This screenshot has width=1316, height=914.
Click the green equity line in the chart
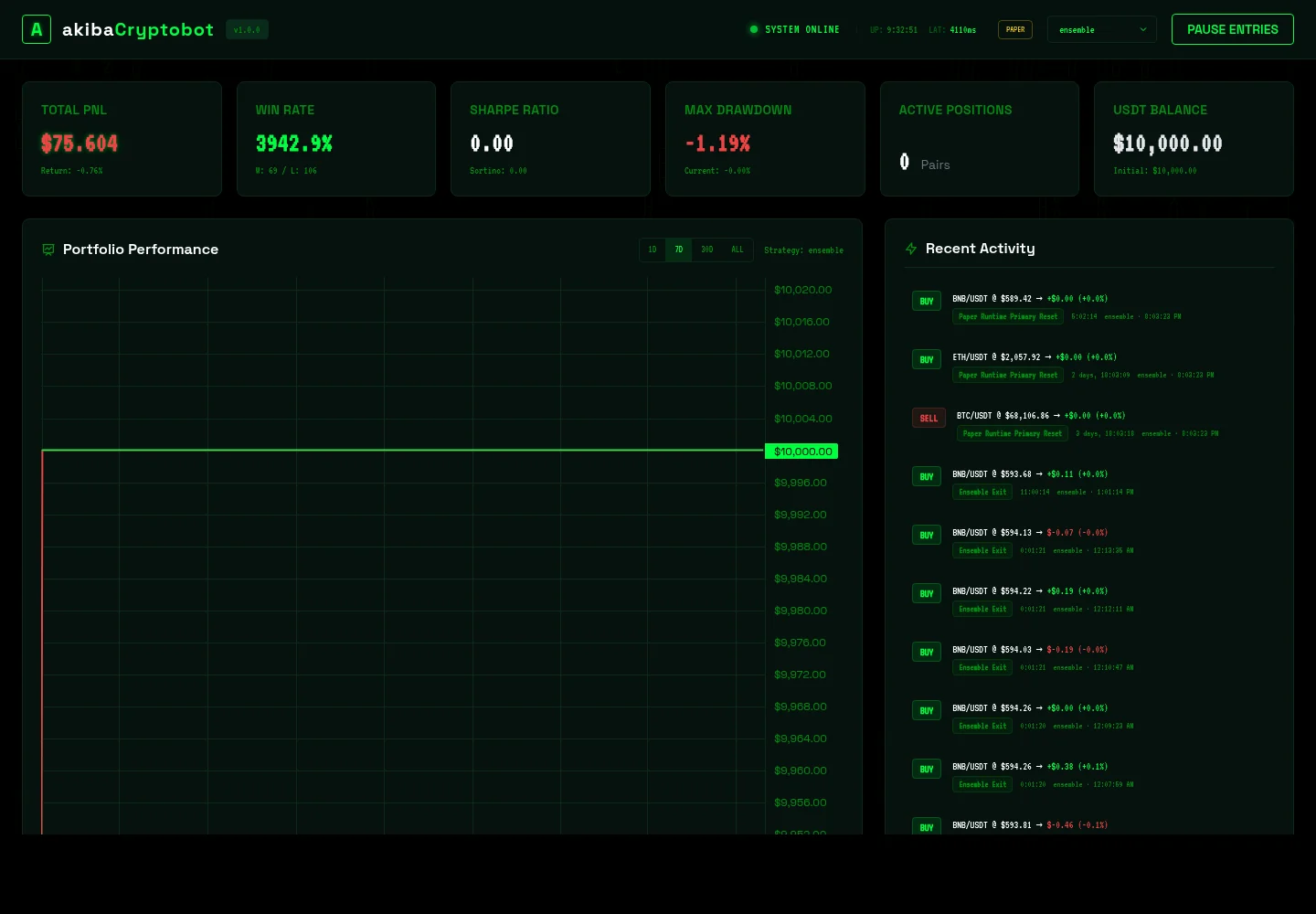coord(402,450)
